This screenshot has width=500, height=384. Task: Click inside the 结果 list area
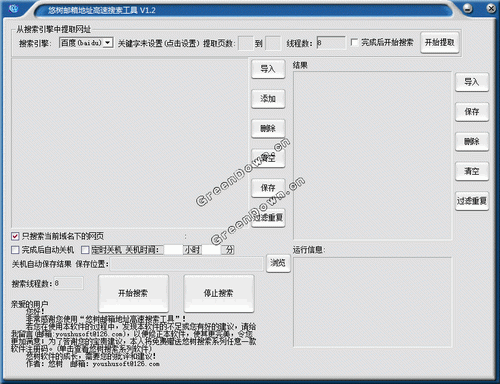point(372,155)
